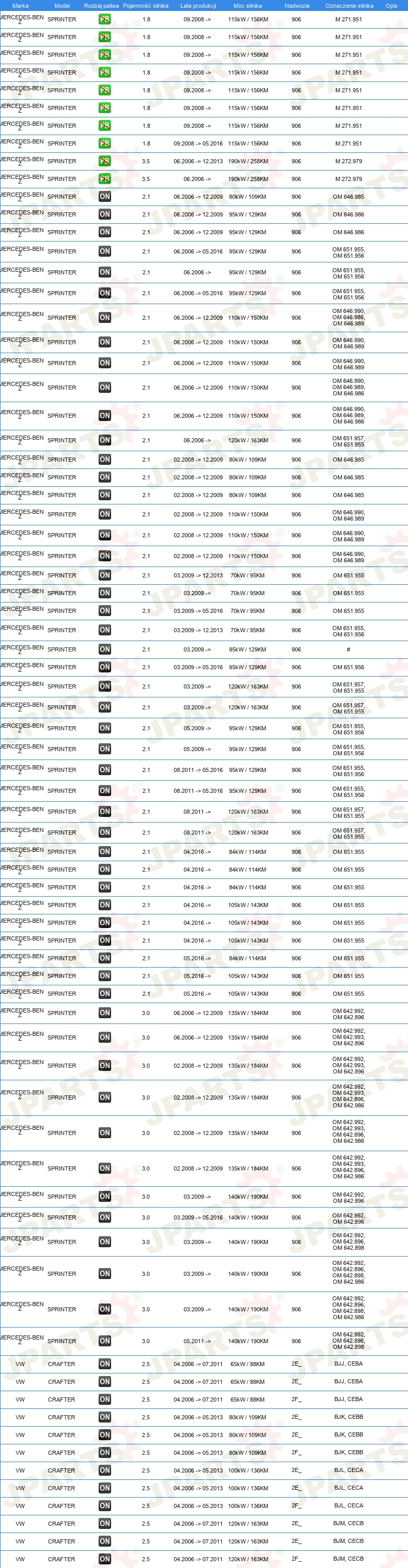Image resolution: width=408 pixels, height=1568 pixels.
Task: Select the '#' engine code cell
Action: [x=349, y=649]
